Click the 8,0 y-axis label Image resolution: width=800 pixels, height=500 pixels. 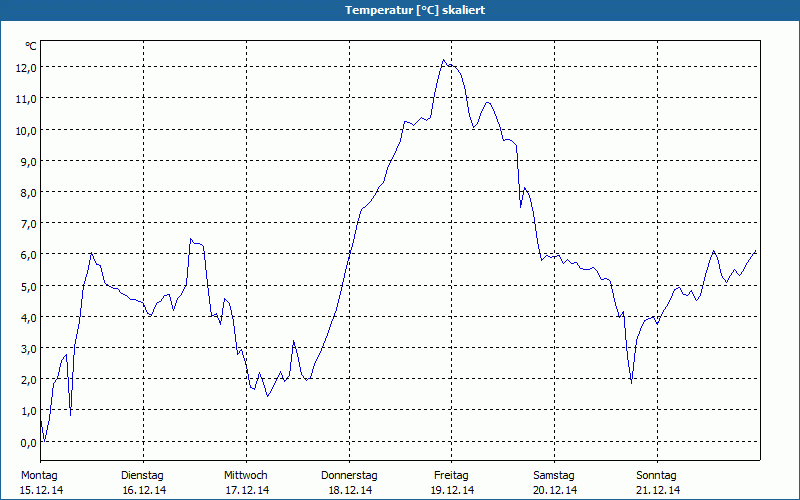click(29, 192)
